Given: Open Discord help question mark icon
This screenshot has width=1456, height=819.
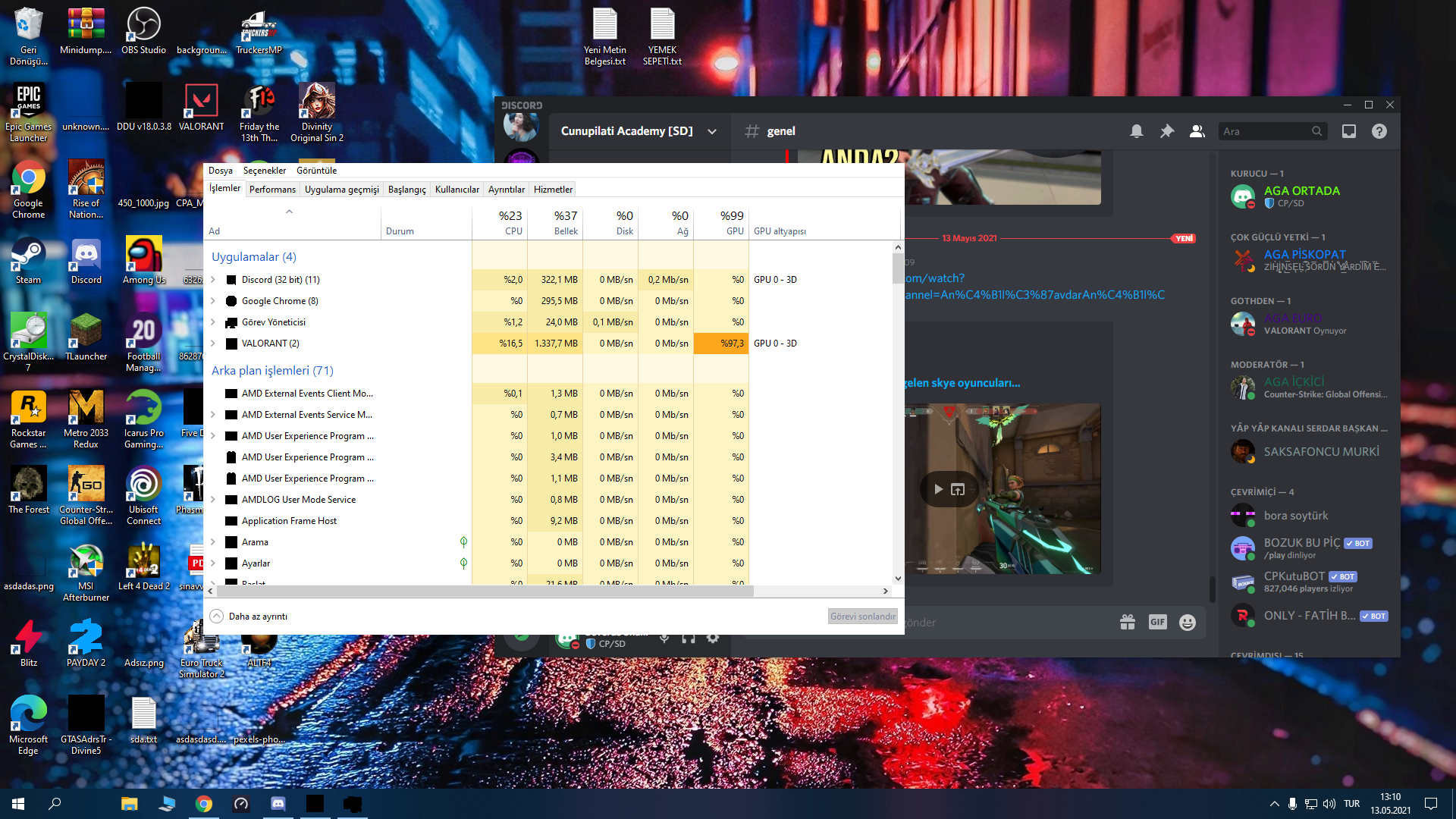Looking at the screenshot, I should [x=1379, y=131].
